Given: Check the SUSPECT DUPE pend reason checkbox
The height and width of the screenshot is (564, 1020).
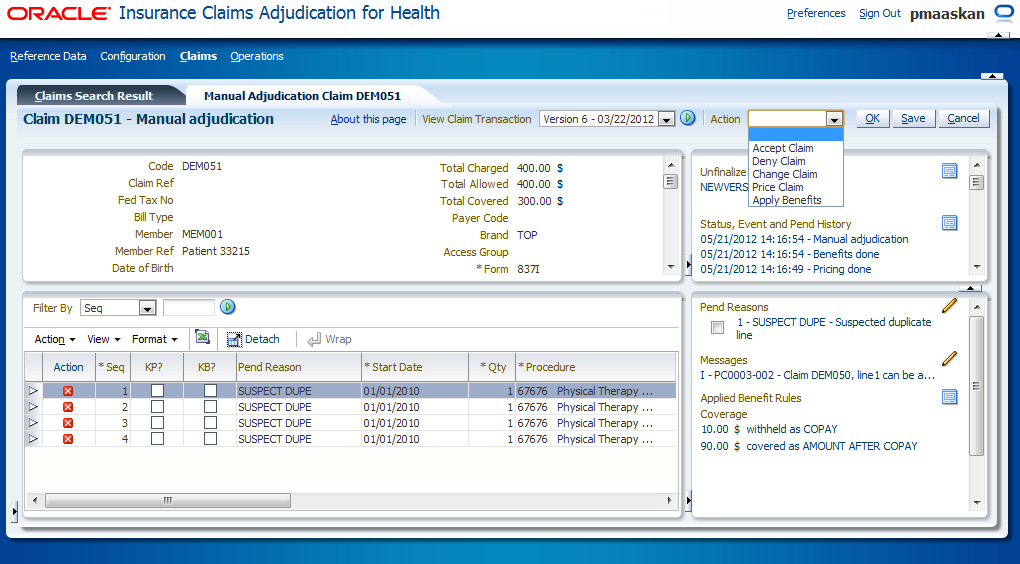Looking at the screenshot, I should pos(718,328).
